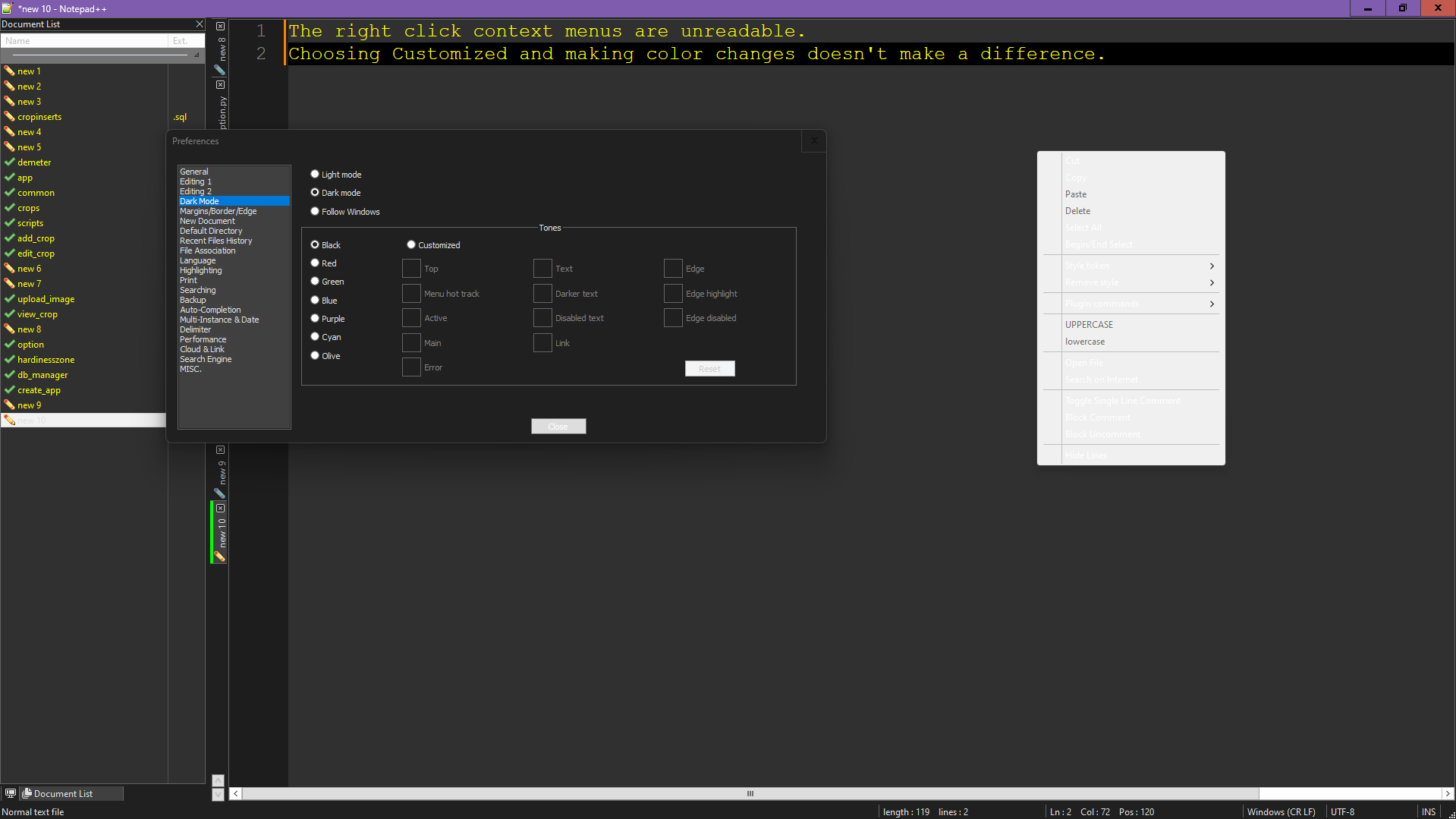The width and height of the screenshot is (1456, 819).
Task: Close the new 8 vertical tab
Action: coord(220,27)
